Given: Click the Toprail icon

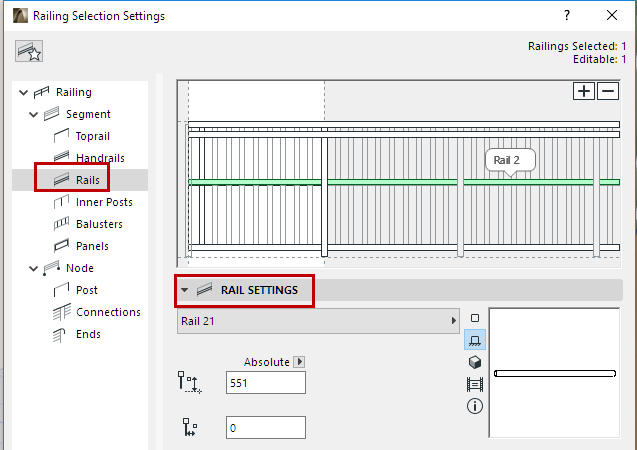Looking at the screenshot, I should coord(61,136).
